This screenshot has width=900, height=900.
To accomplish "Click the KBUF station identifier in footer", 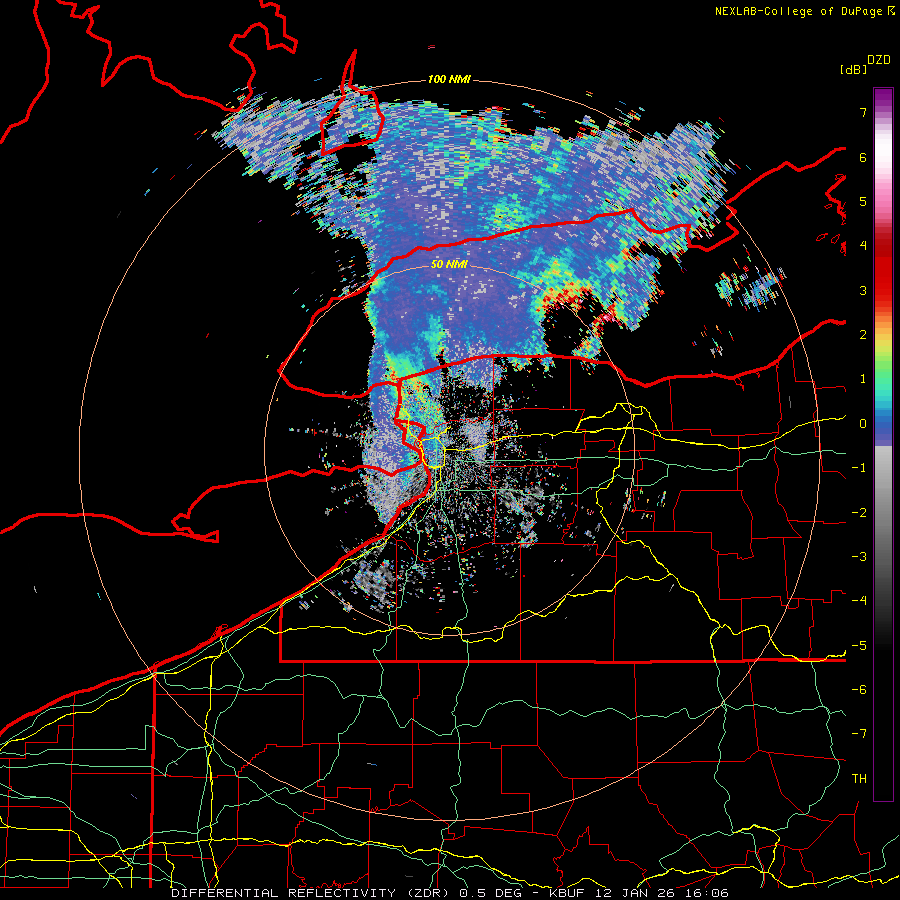I will pyautogui.click(x=565, y=893).
